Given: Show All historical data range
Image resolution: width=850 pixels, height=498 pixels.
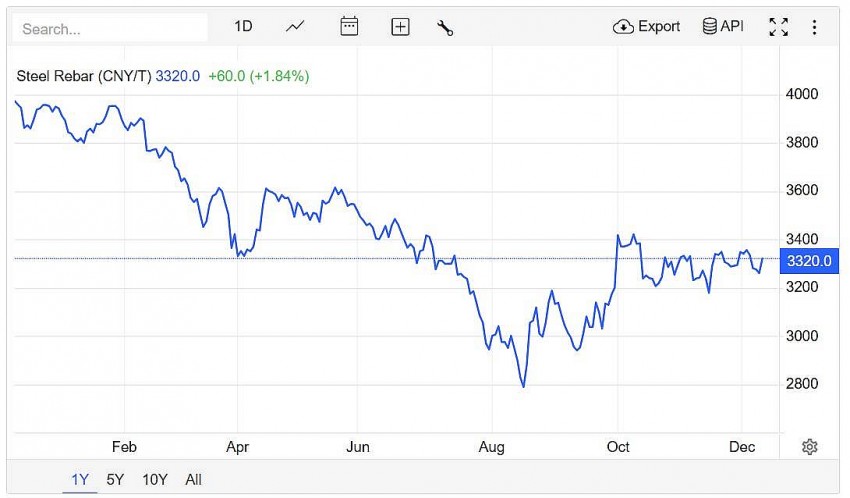Looking at the screenshot, I should (193, 480).
